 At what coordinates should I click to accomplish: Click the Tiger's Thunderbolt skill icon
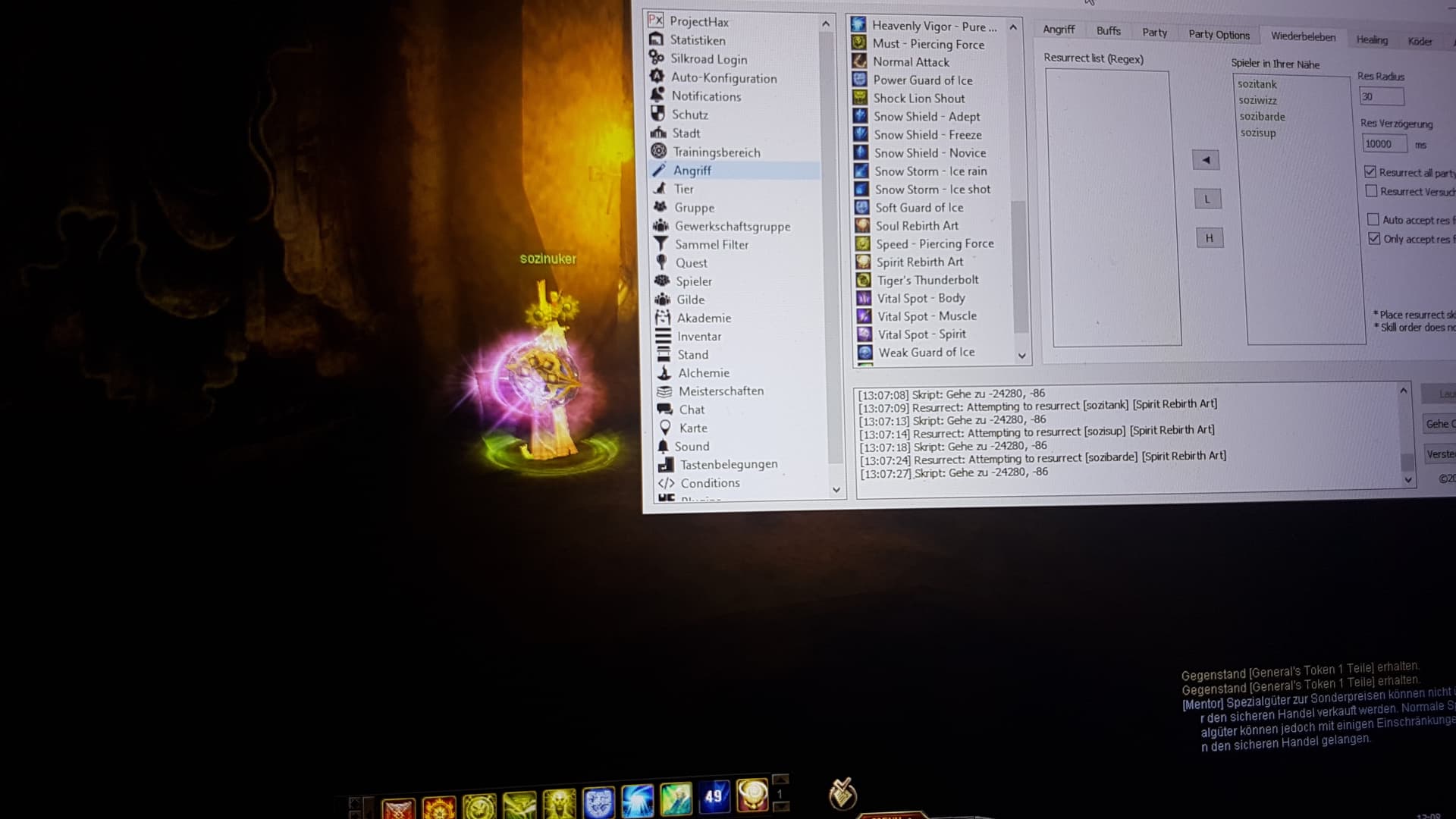[x=863, y=281]
